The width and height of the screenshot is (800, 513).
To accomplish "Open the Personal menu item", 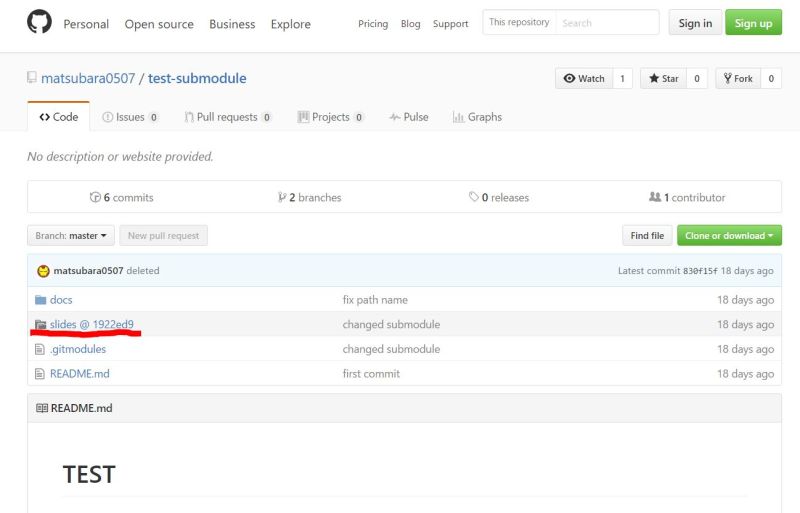I will [86, 24].
